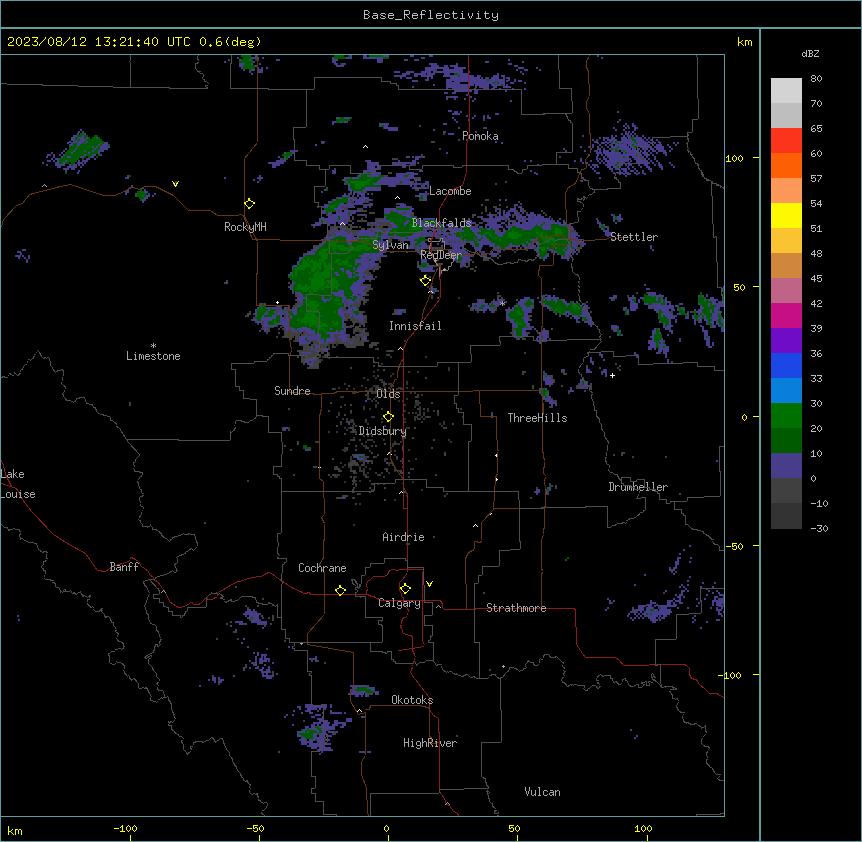Pick the light blue swatch between 33 and 30

pos(786,391)
